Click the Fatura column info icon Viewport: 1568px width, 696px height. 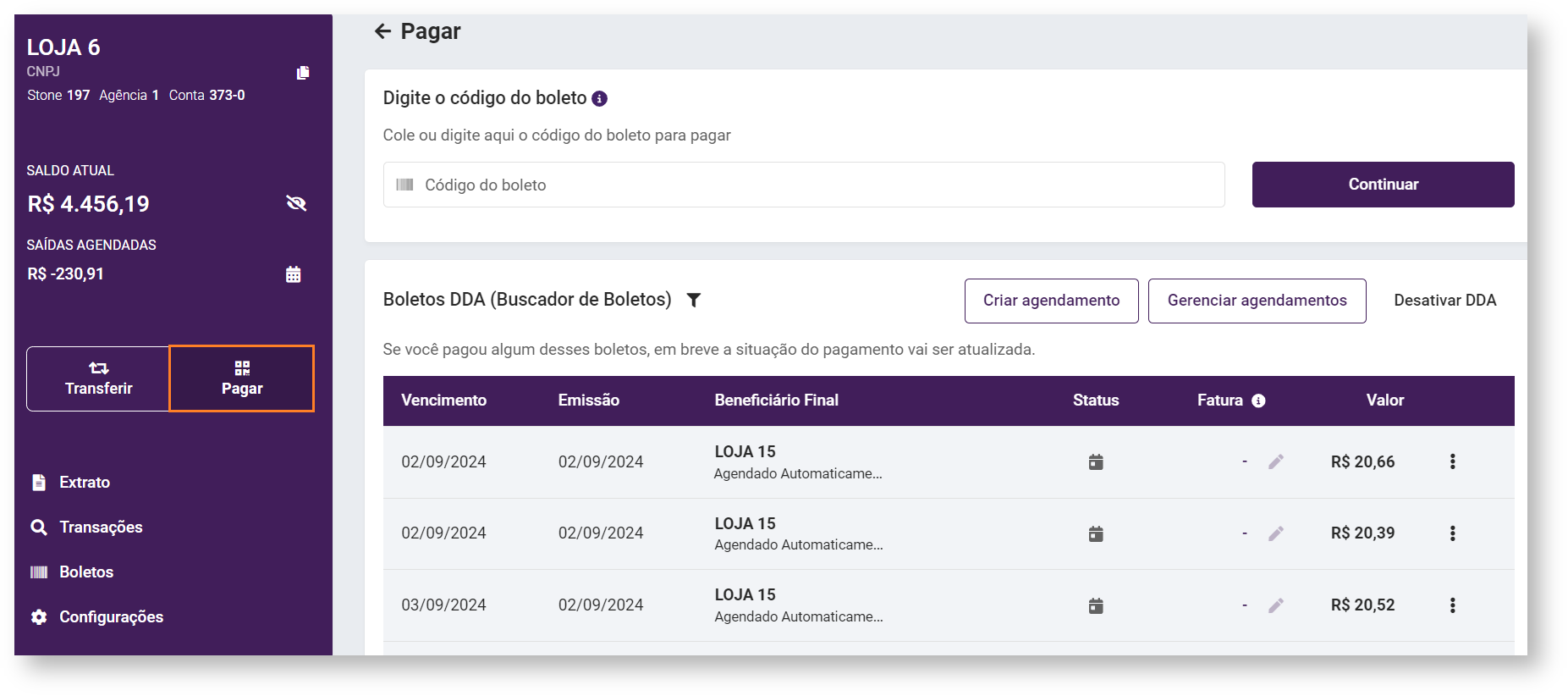[1258, 400]
